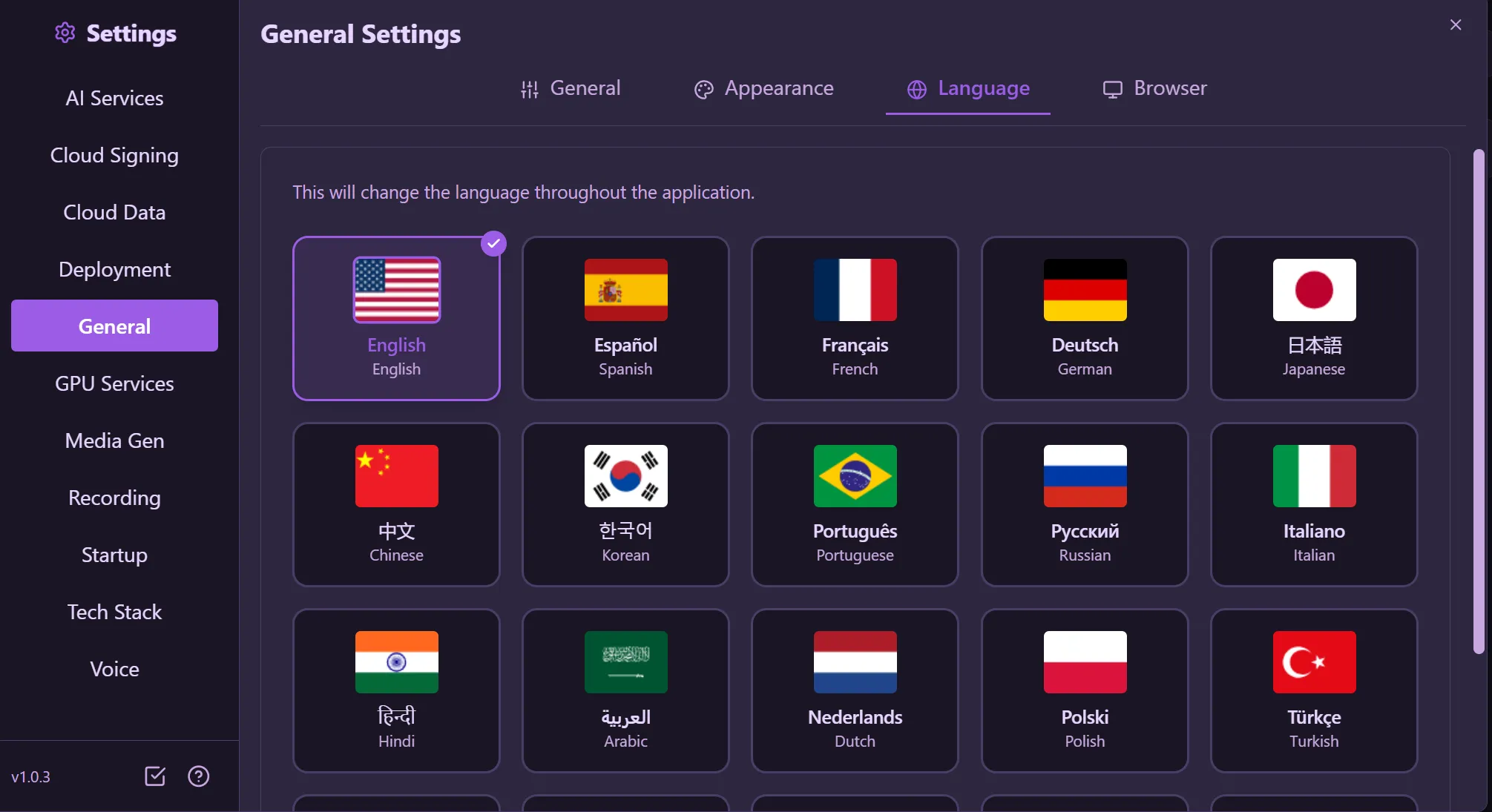Screen dimensions: 1492x812
Task: Pick the Português language label
Action: pos(855,532)
